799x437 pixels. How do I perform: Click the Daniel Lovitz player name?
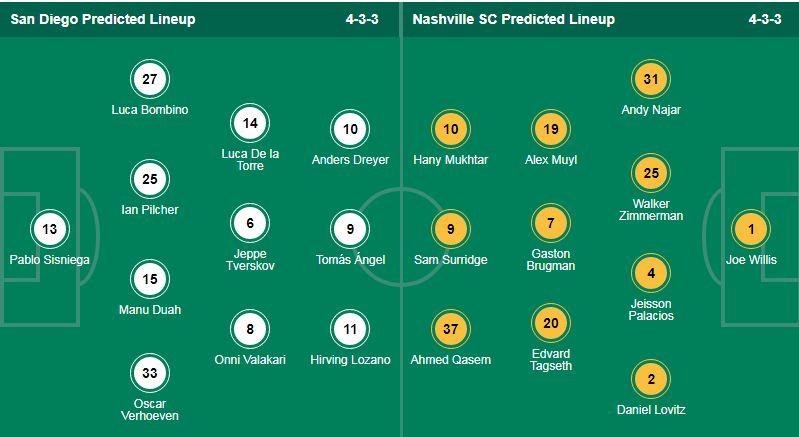(651, 410)
